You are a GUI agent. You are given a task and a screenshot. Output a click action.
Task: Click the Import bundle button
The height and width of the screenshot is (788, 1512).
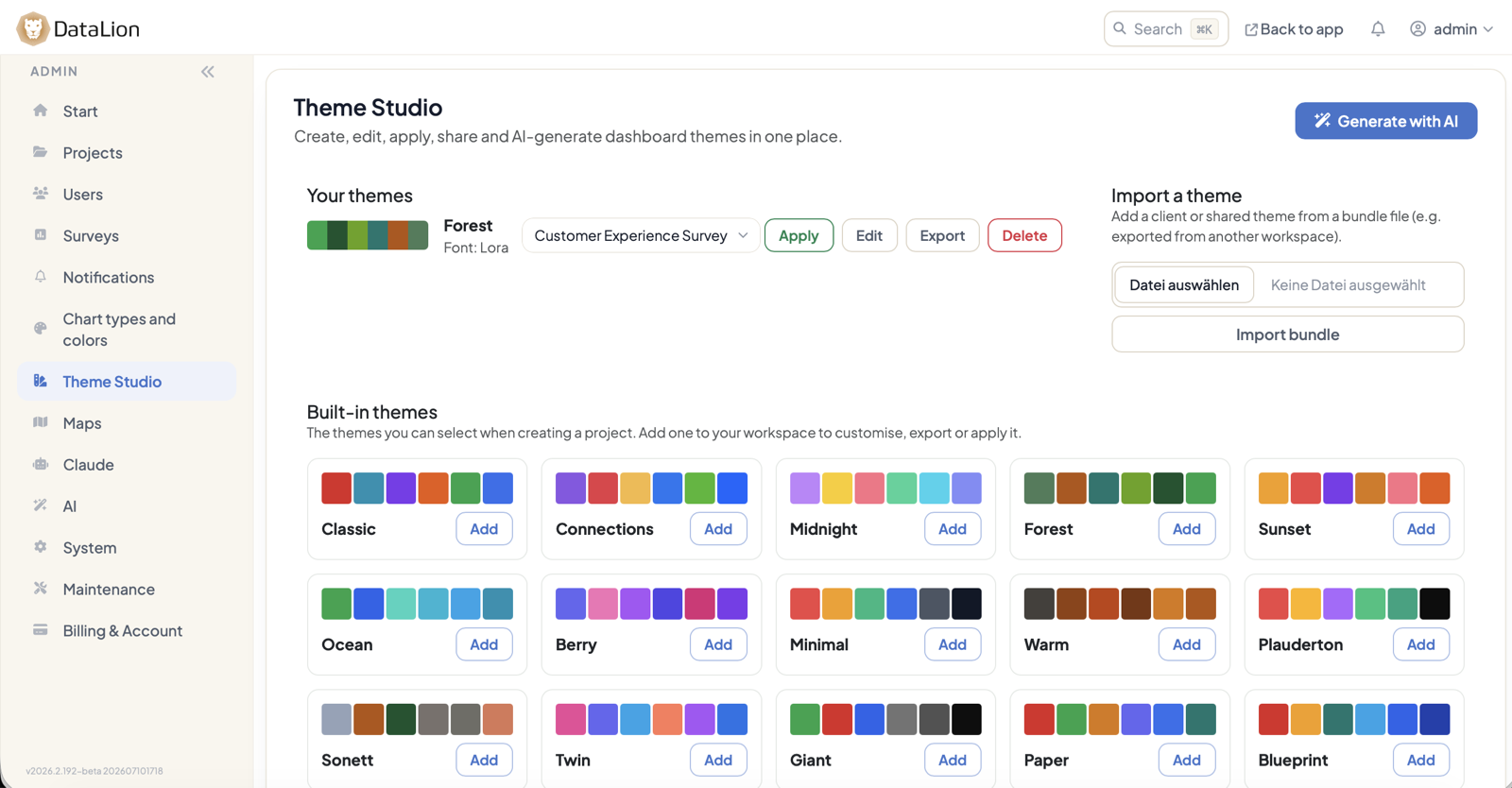click(1287, 334)
